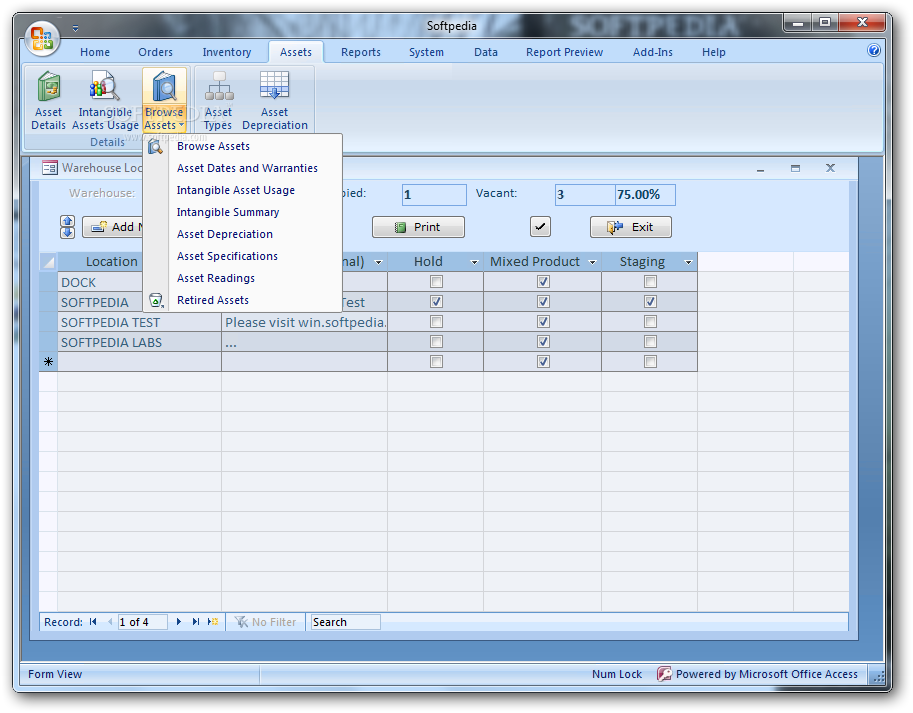Toggle Mixed Product for SOFTPEDIA TEST row
Image resolution: width=913 pixels, height=713 pixels.
(x=543, y=321)
